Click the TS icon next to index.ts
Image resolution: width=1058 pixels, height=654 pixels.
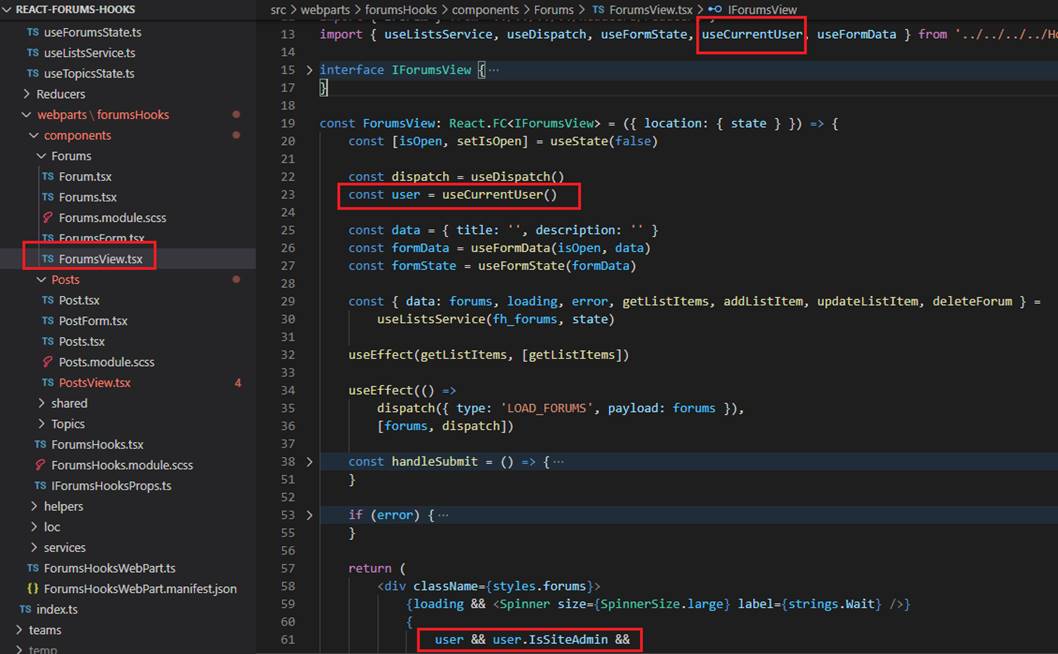[x=26, y=610]
